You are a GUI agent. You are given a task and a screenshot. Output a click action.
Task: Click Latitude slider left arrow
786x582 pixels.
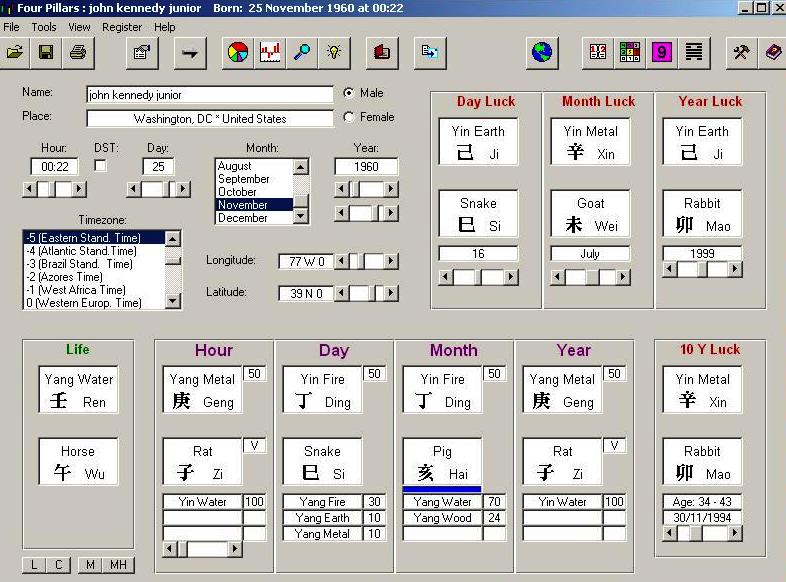pos(341,293)
